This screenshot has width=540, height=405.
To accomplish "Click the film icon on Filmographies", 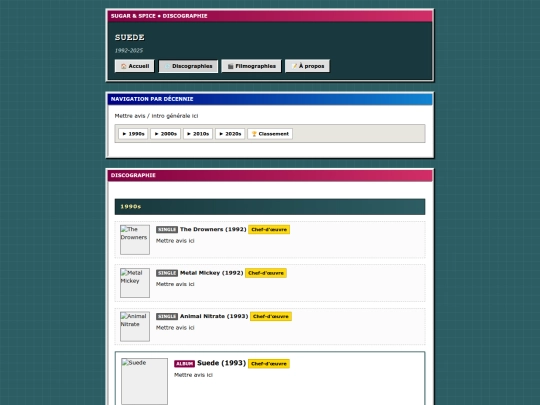I will [x=230, y=66].
